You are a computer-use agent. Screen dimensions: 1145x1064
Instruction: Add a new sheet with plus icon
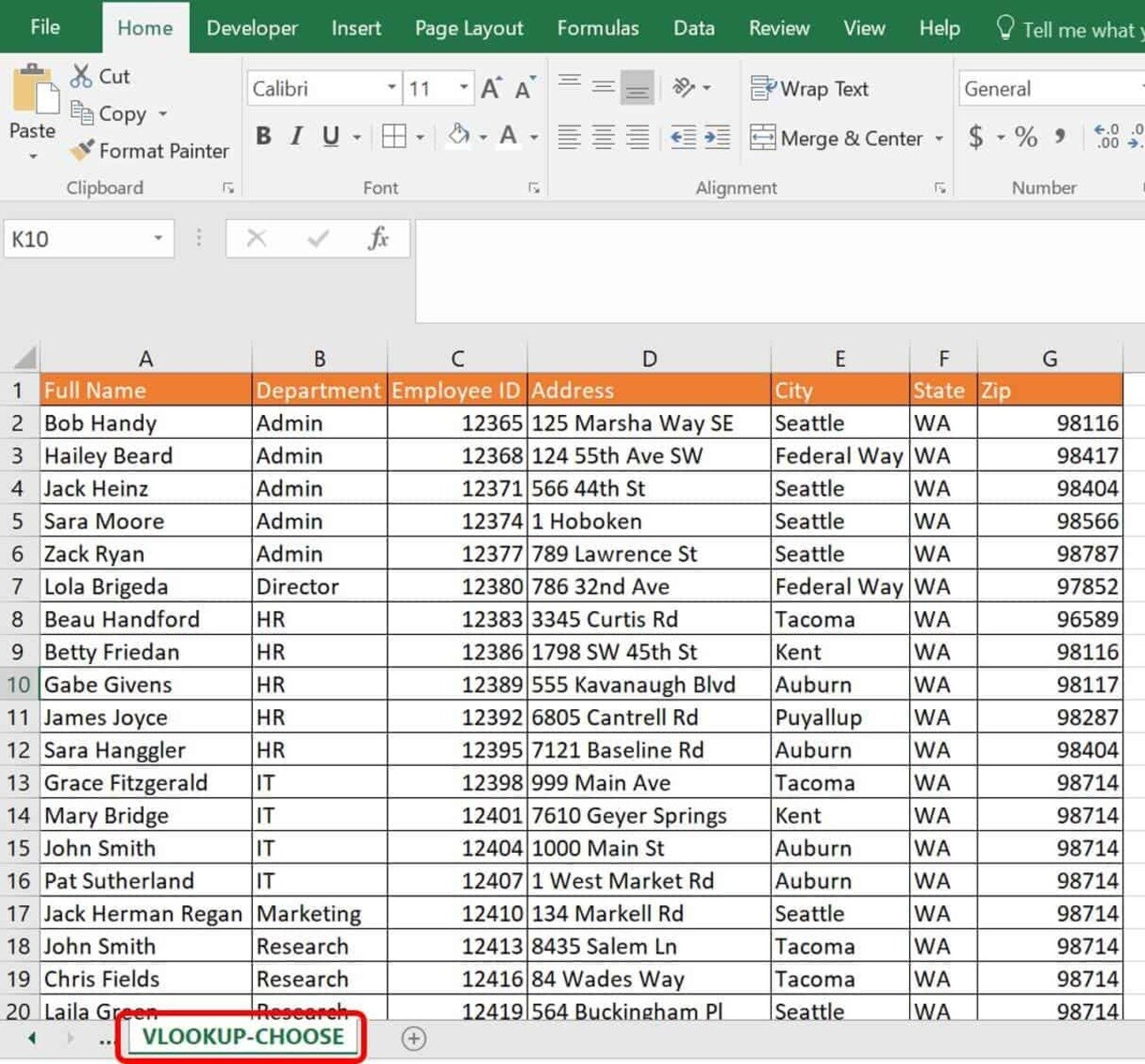tap(413, 1038)
